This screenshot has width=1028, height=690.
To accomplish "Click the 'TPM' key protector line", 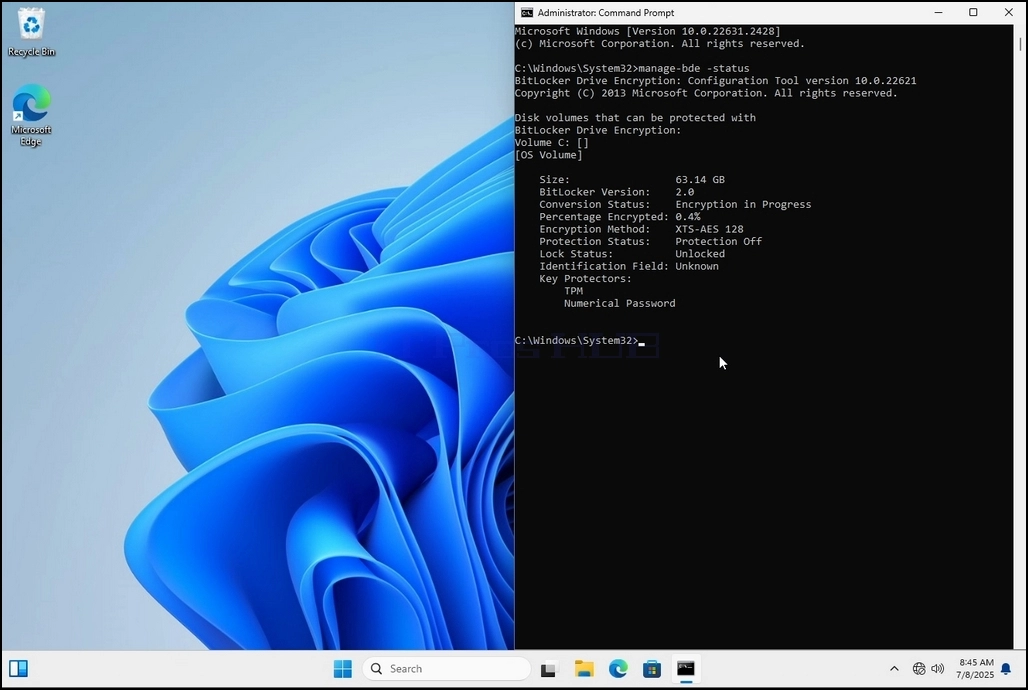I will pos(573,291).
